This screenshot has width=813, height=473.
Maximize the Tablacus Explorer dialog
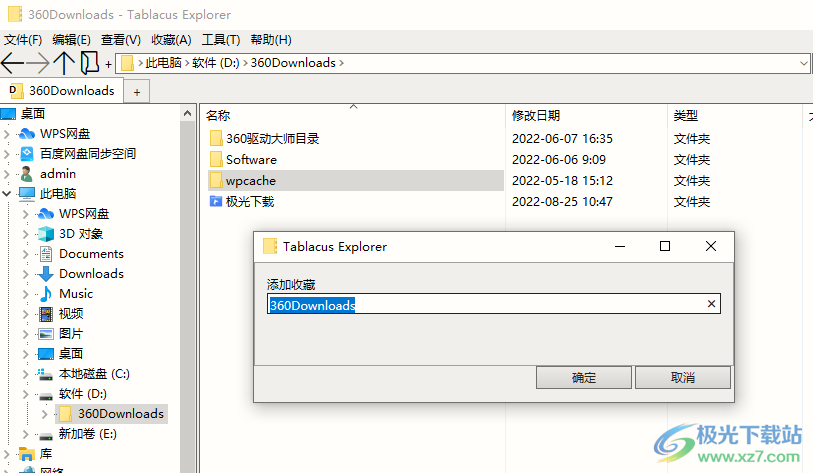pyautogui.click(x=665, y=246)
